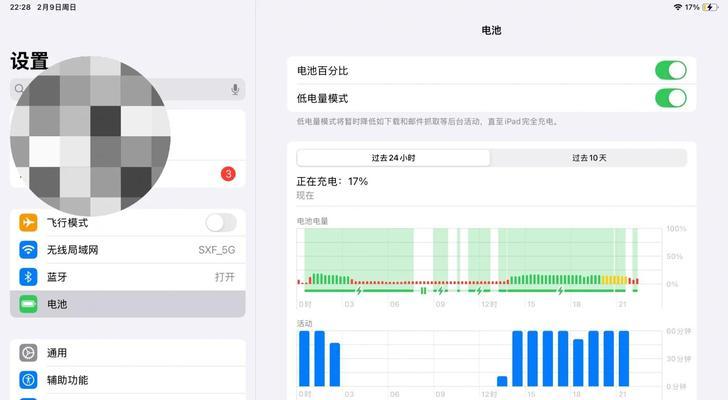Viewport: 728px width, 400px height.
Task: Tap the charging battery status icon
Action: coord(710,7)
